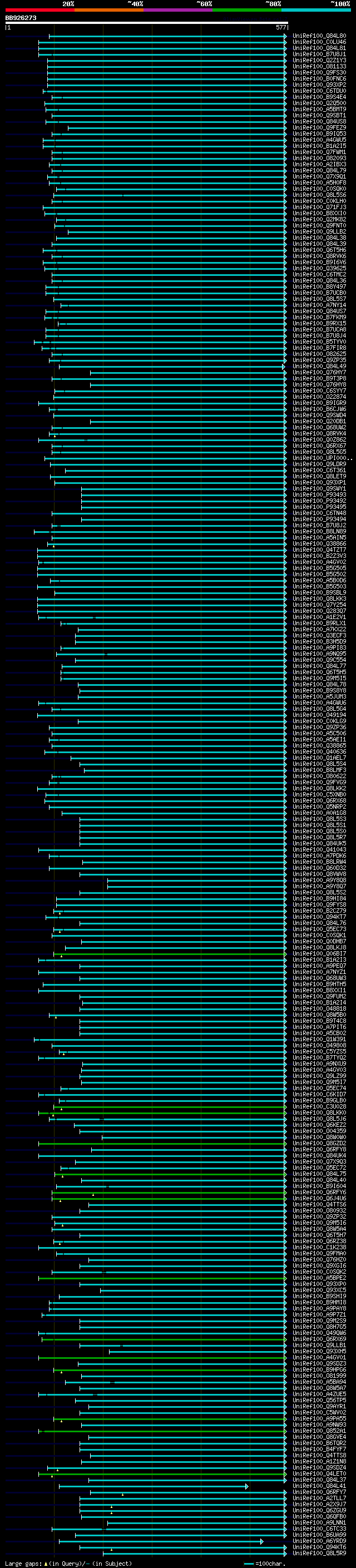Click hit UniRef100_B9T3P8
The image size is (356, 1568).
click(x=319, y=379)
